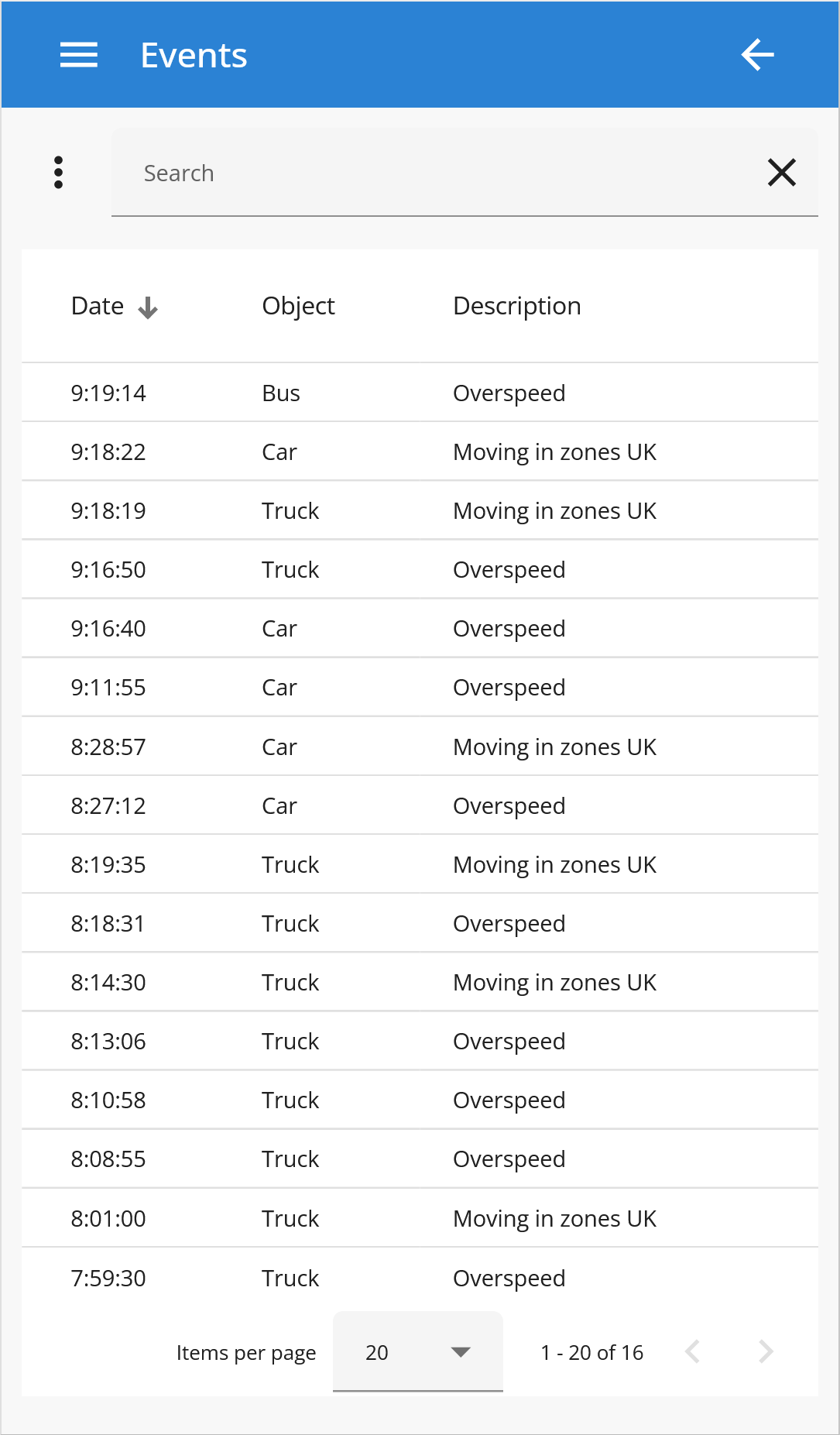Select the 8:19:35 Truck event row
840x1435 pixels.
(x=420, y=864)
